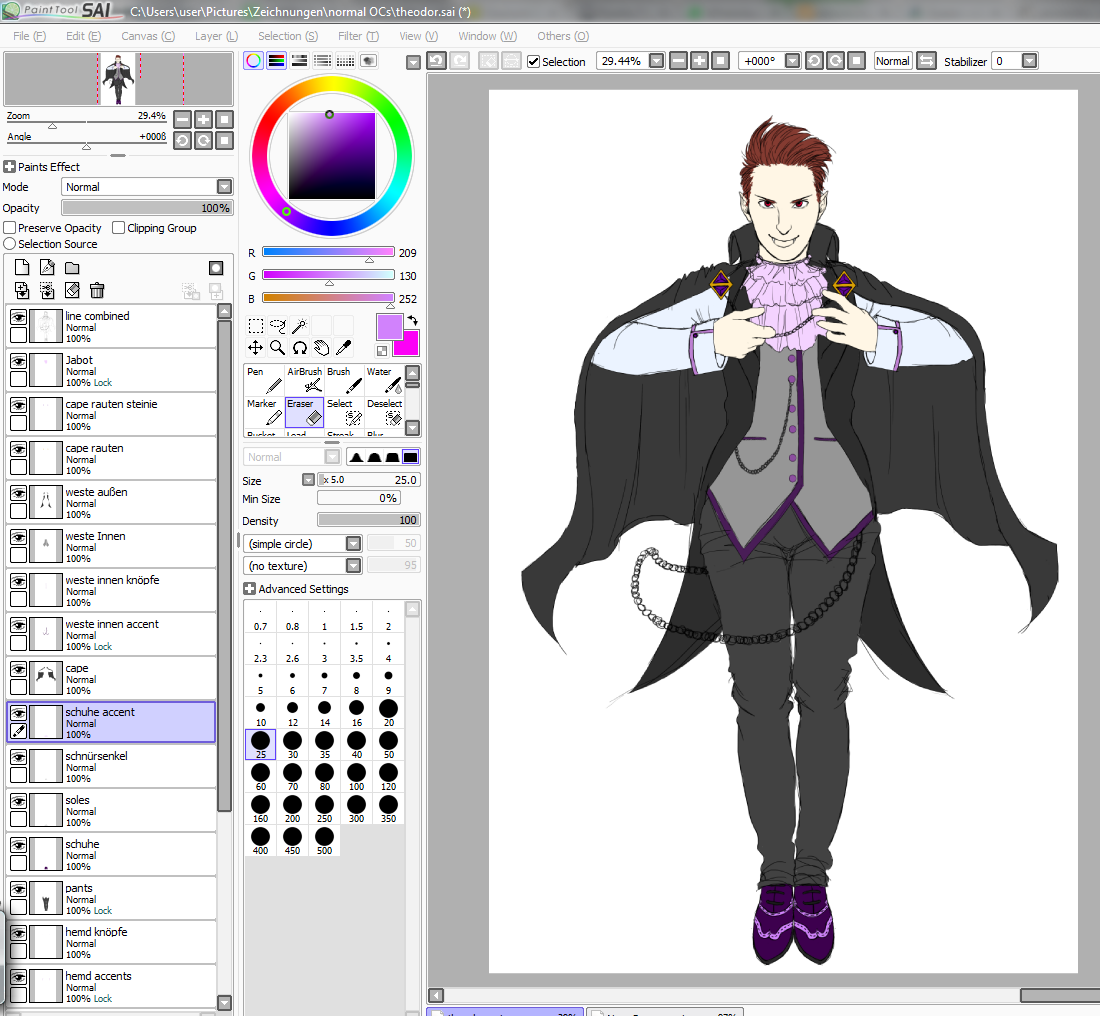Screen dimensions: 1100x1016
Task: Enable the Preserve Opacity checkbox
Action: [10, 228]
